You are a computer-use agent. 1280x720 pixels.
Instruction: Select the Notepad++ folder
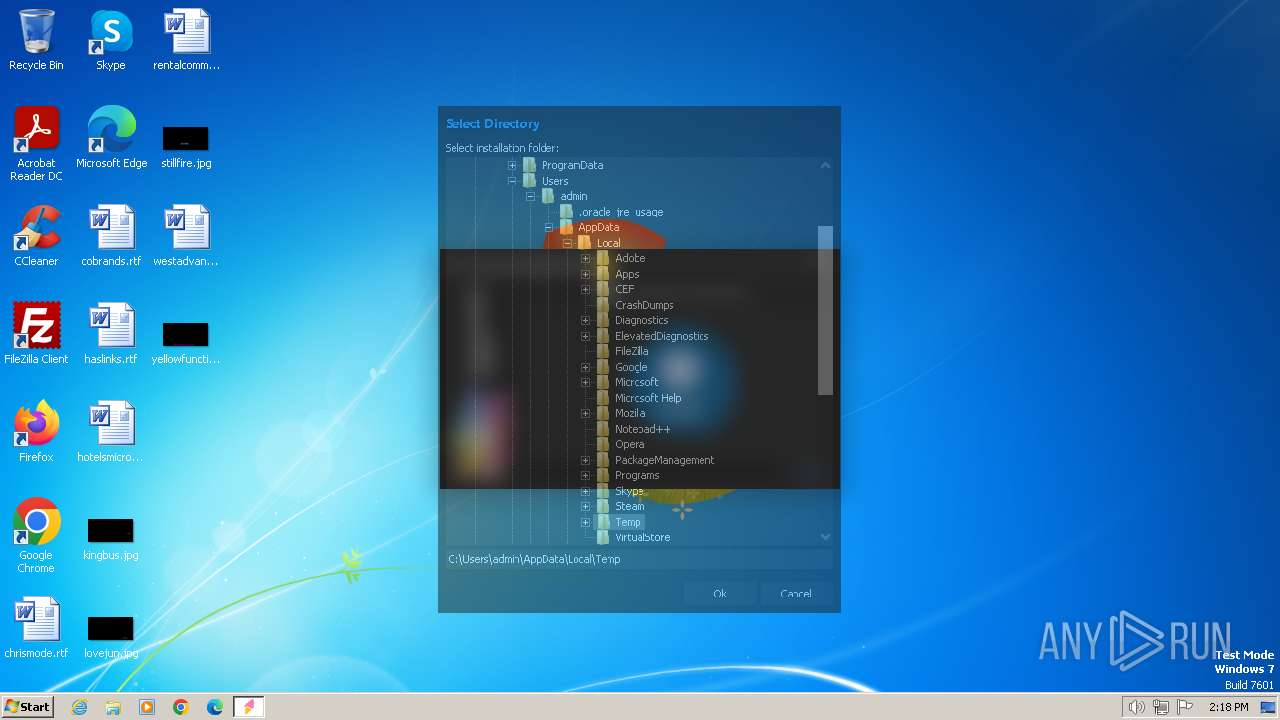pyautogui.click(x=642, y=429)
